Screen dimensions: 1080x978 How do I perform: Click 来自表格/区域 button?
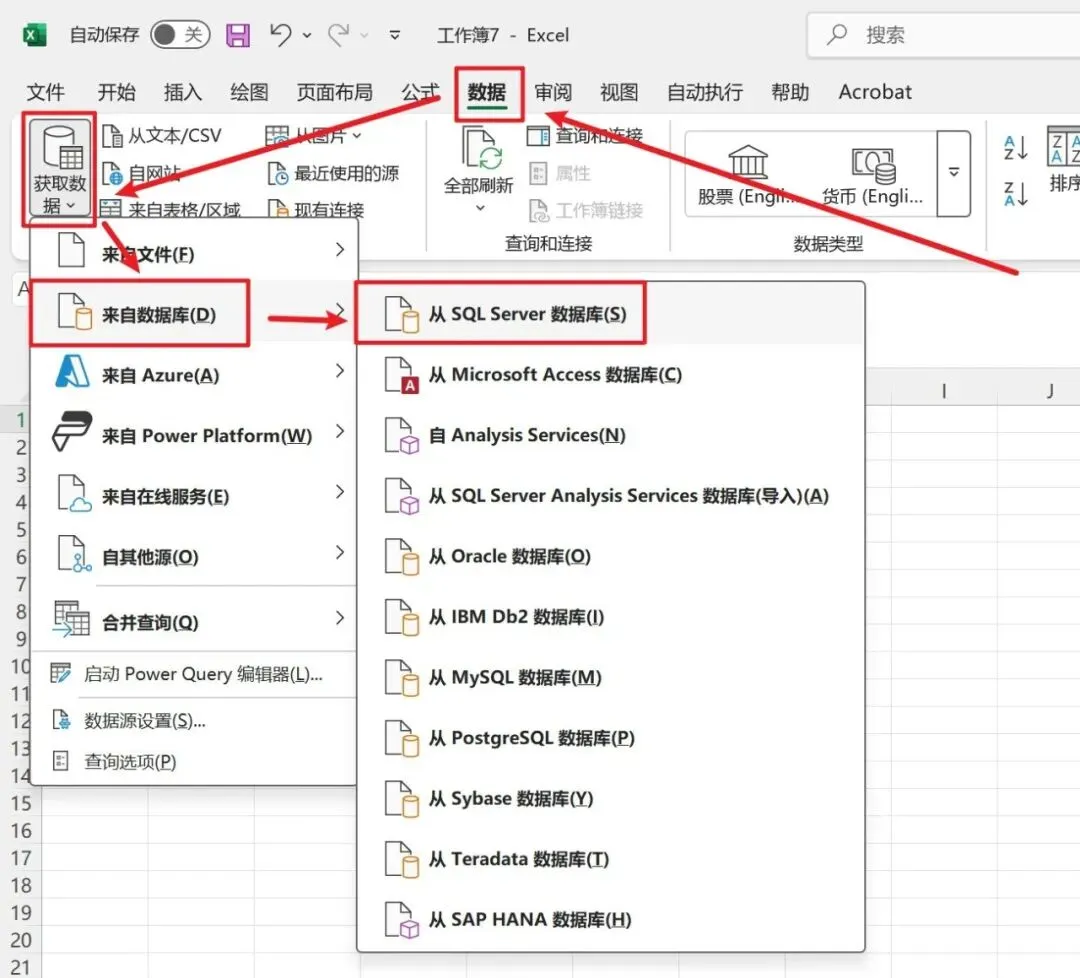(171, 209)
